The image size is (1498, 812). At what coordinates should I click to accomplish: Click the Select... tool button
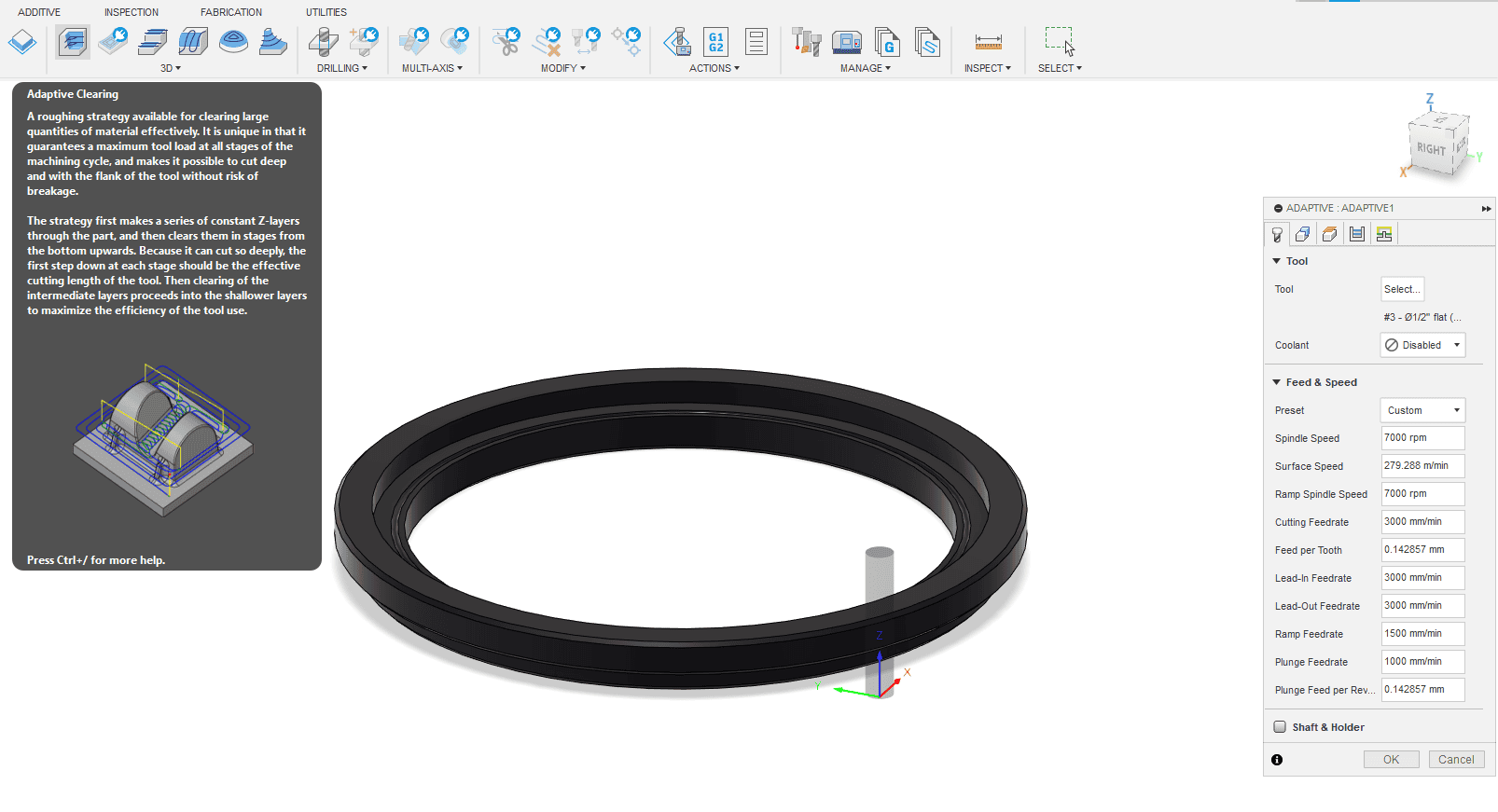pyautogui.click(x=1402, y=289)
